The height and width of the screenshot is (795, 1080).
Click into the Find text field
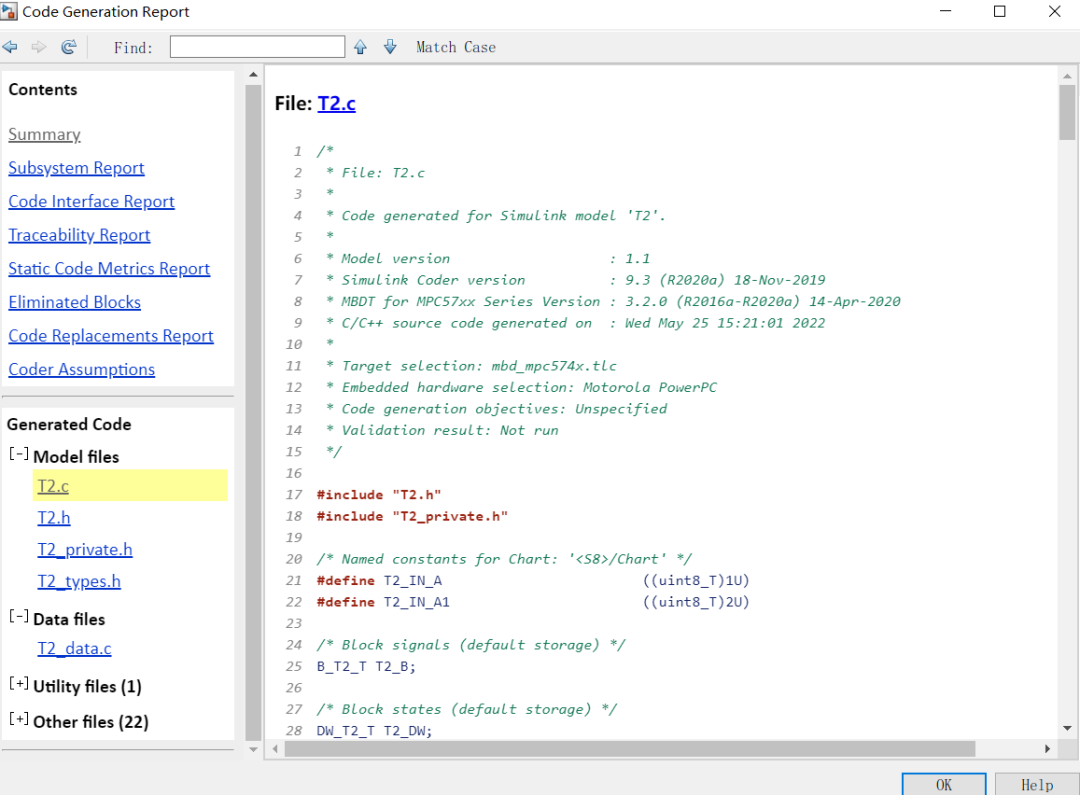tap(257, 47)
